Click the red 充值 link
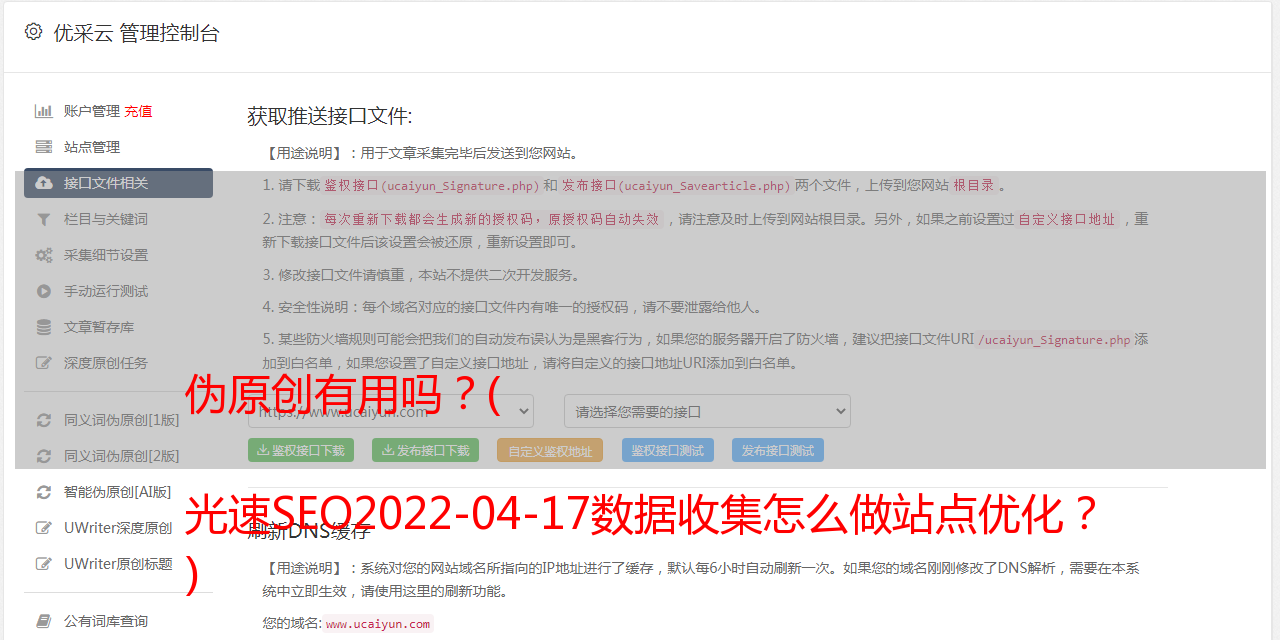Viewport: 1280px width, 640px height. click(x=139, y=111)
